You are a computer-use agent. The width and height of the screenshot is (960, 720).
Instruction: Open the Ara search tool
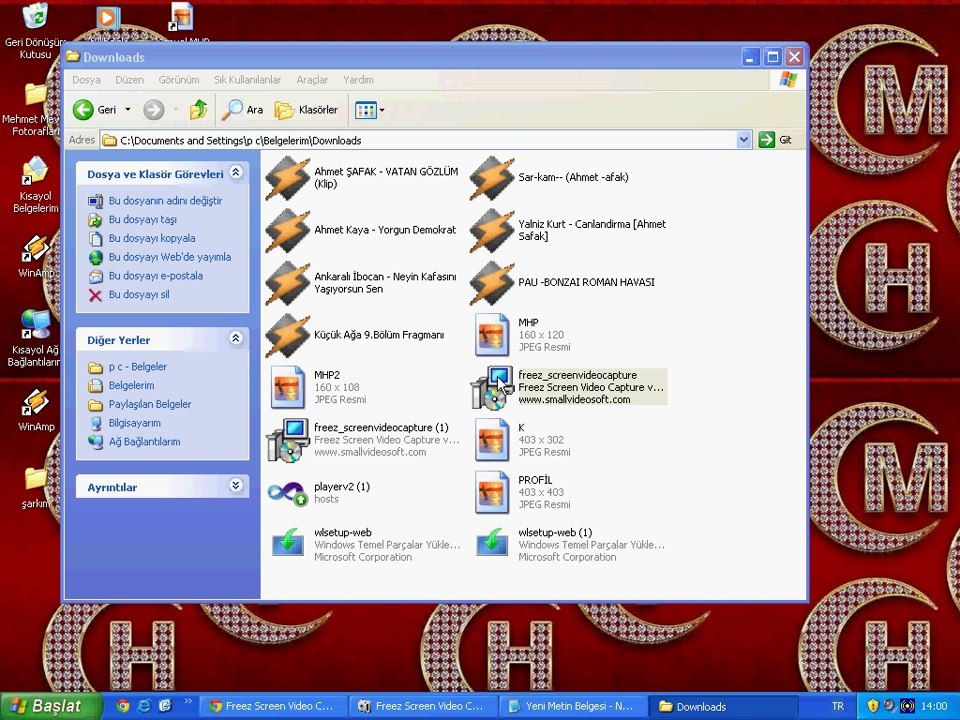[x=242, y=110]
